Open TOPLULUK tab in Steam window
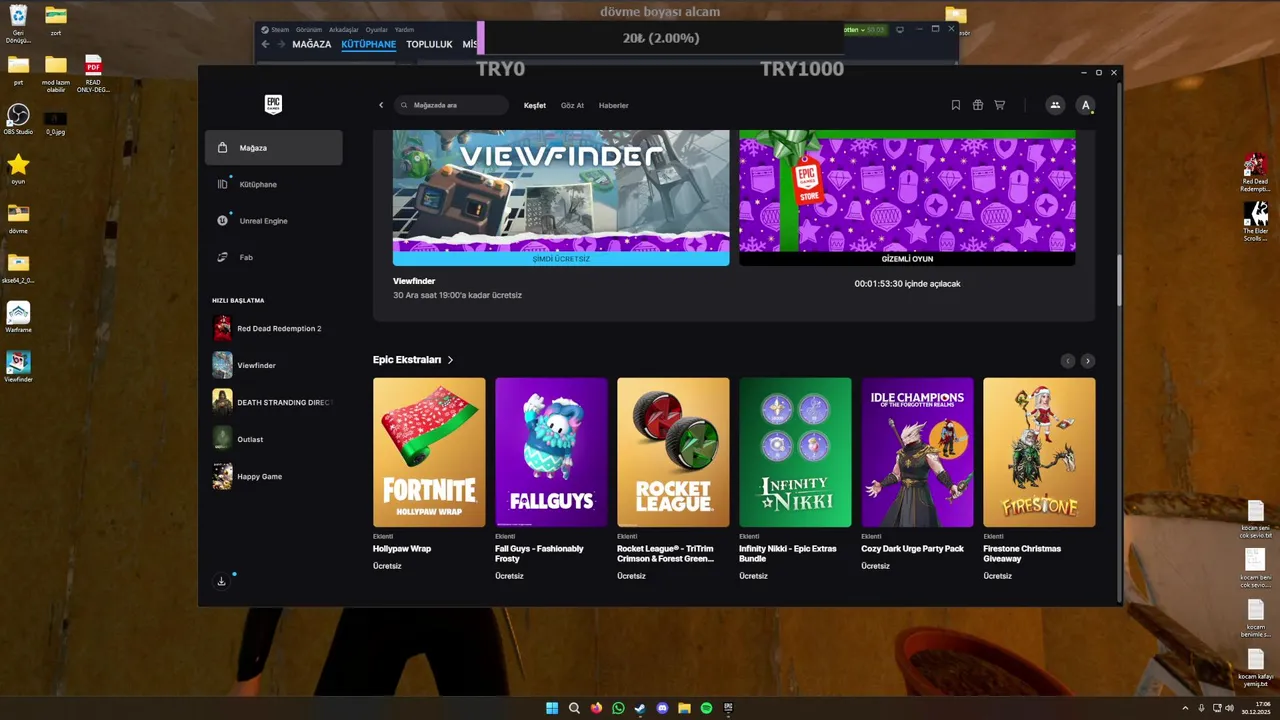Image resolution: width=1280 pixels, height=720 pixels. tap(429, 44)
